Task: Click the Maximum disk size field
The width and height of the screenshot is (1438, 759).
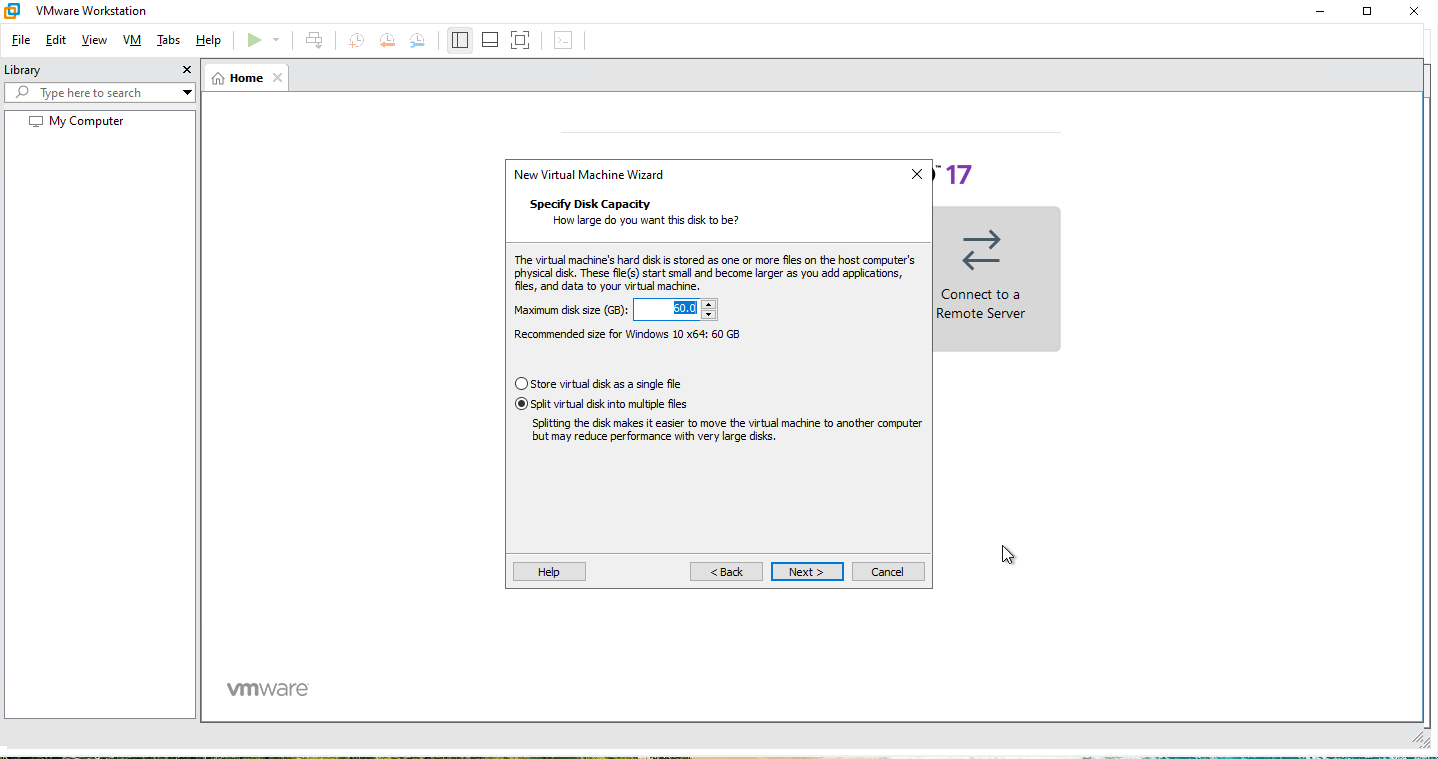Action: pos(666,309)
